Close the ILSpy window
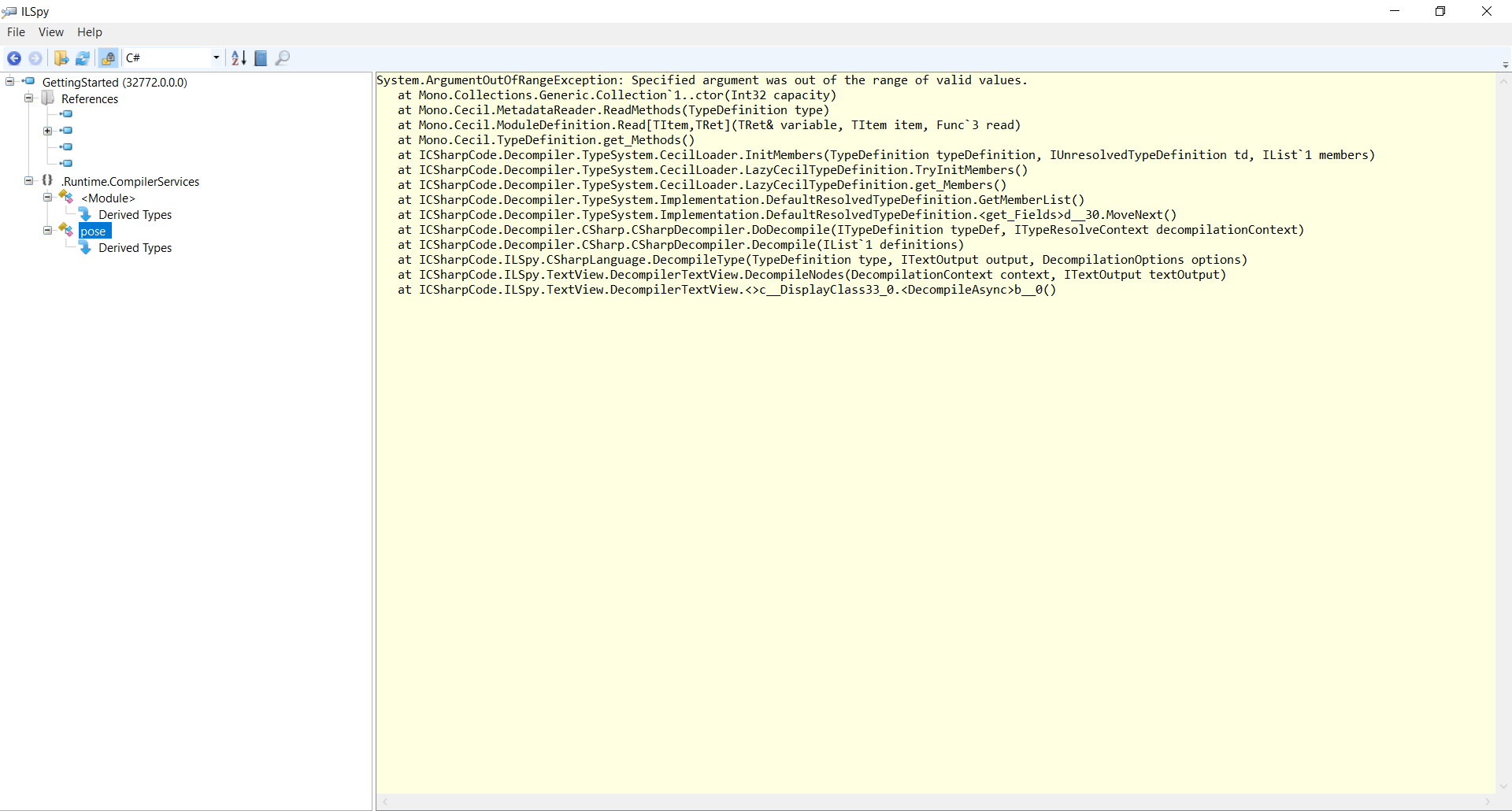 point(1487,11)
